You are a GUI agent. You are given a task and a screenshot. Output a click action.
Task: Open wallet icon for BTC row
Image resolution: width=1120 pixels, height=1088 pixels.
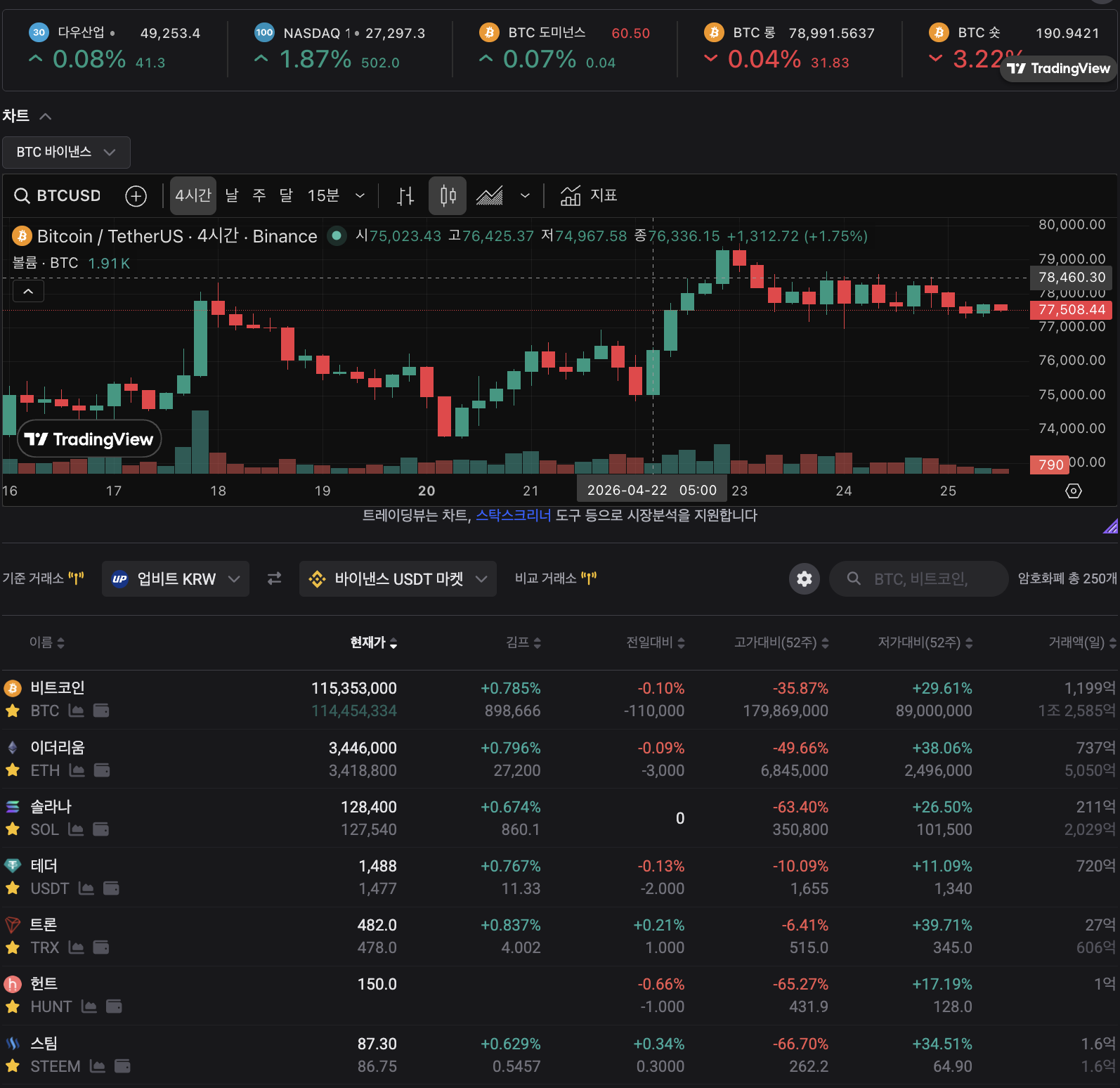(x=101, y=711)
